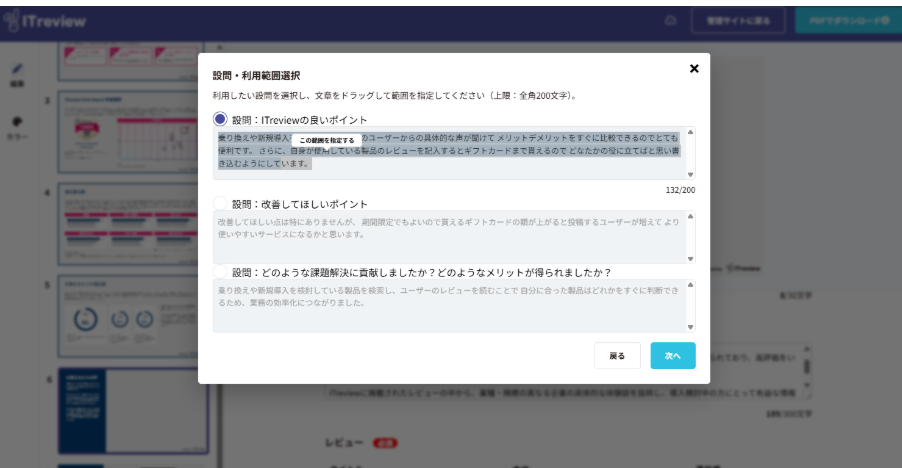Click the 管理サイトに戻る header button

click(x=738, y=21)
